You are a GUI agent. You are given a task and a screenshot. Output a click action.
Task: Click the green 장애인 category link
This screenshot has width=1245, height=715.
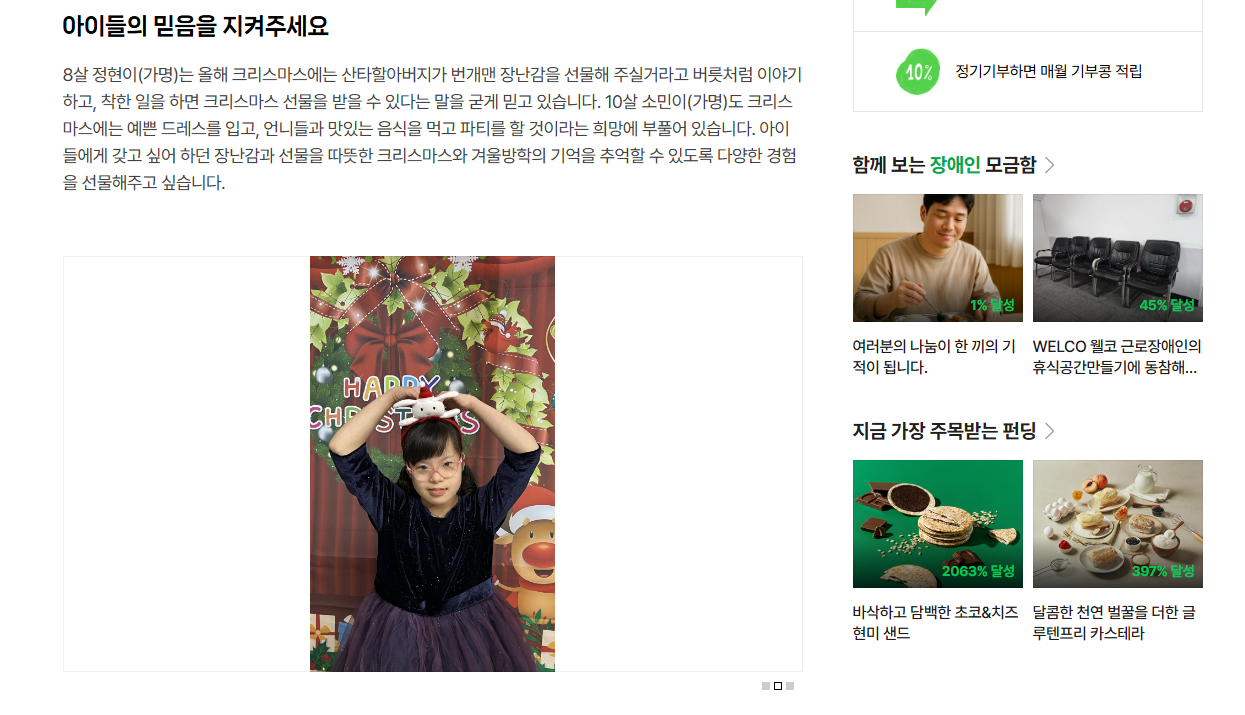coord(955,165)
